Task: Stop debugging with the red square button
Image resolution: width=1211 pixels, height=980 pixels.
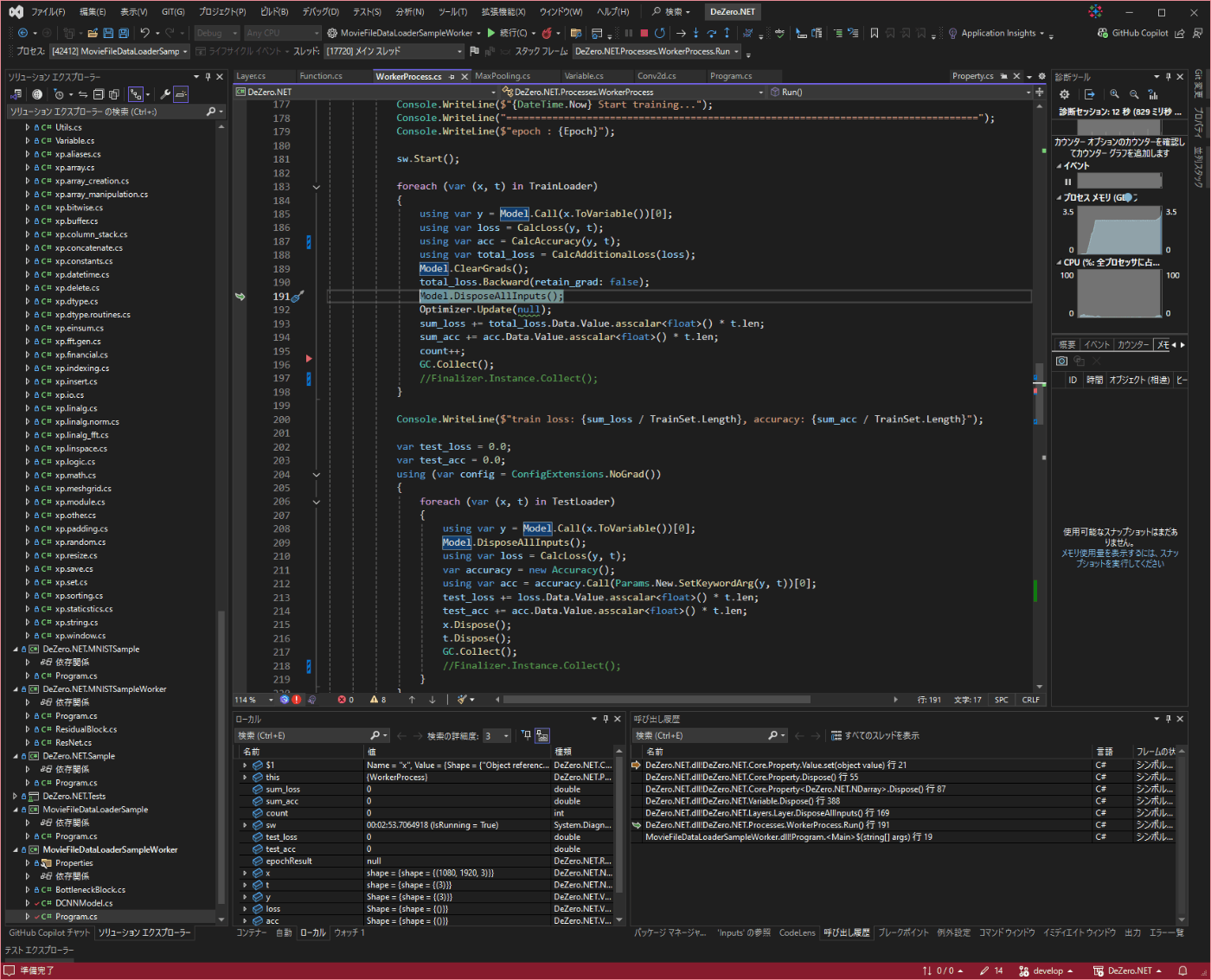Action: coord(644,33)
